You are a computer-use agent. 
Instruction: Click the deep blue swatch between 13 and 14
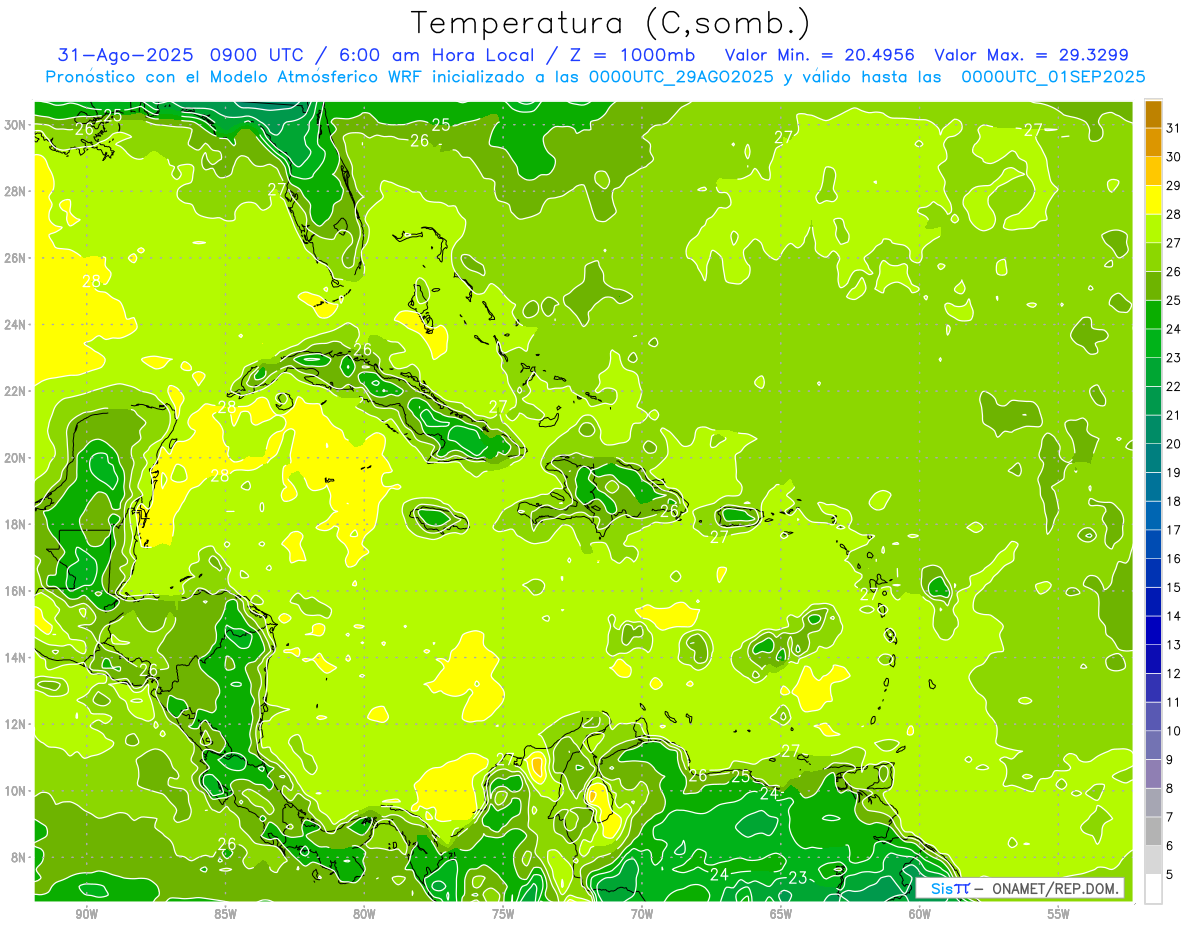1153,630
